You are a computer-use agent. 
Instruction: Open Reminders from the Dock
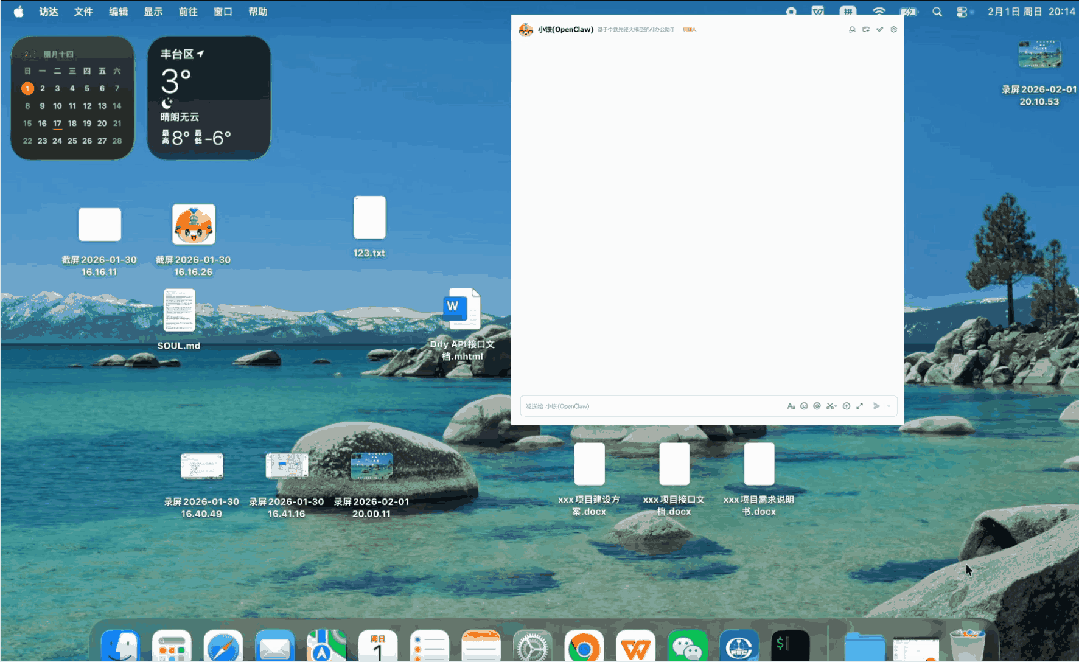[x=429, y=647]
